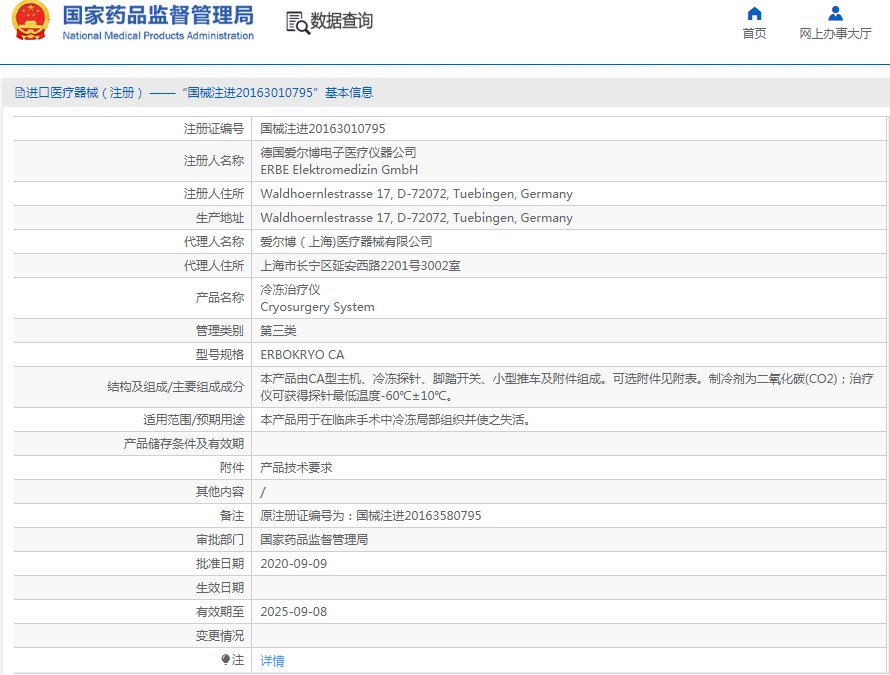Click the 代理人住所 row label
The image size is (890, 675).
[x=214, y=266]
